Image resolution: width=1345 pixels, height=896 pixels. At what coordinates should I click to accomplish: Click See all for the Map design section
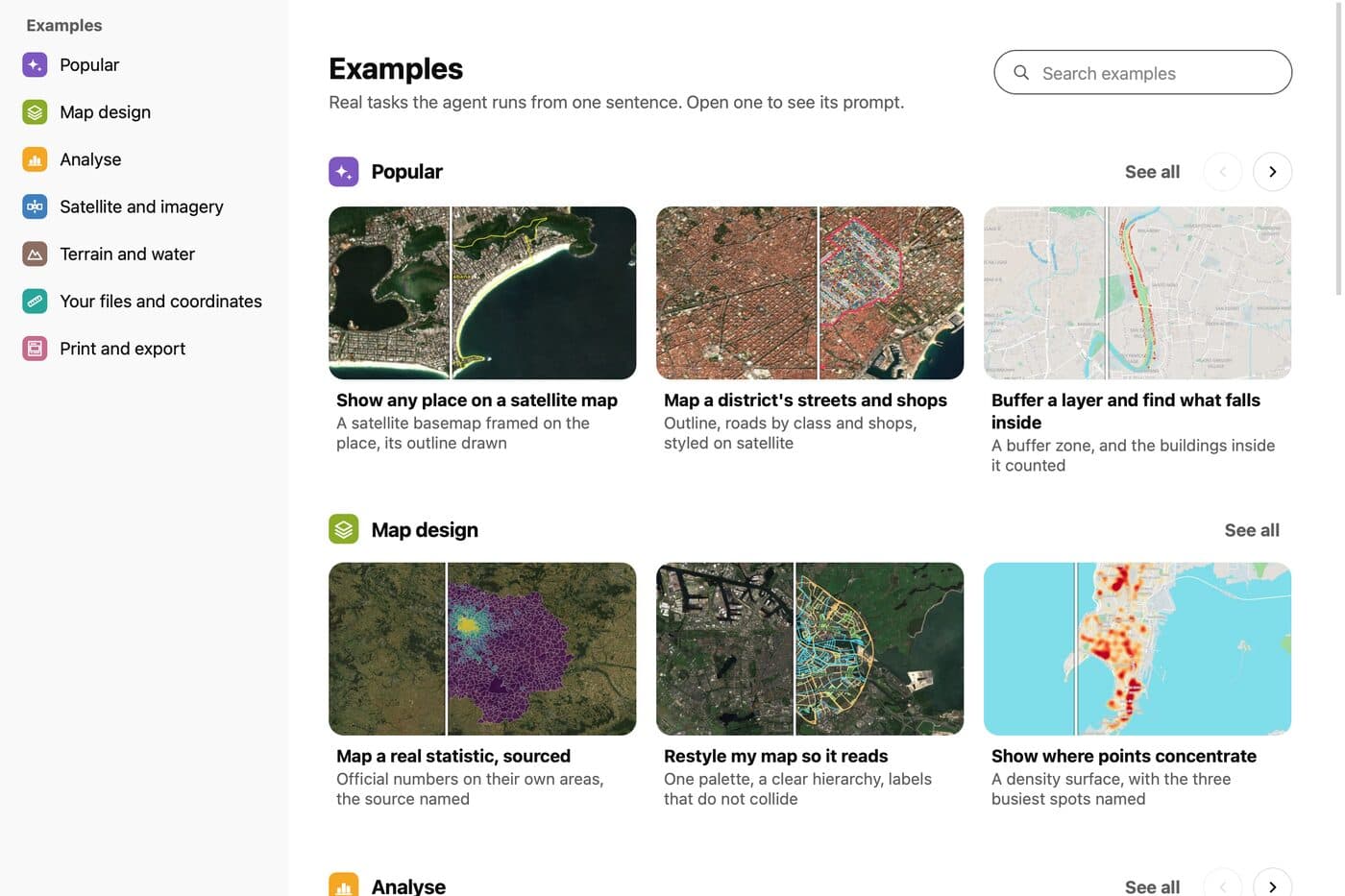(x=1252, y=530)
